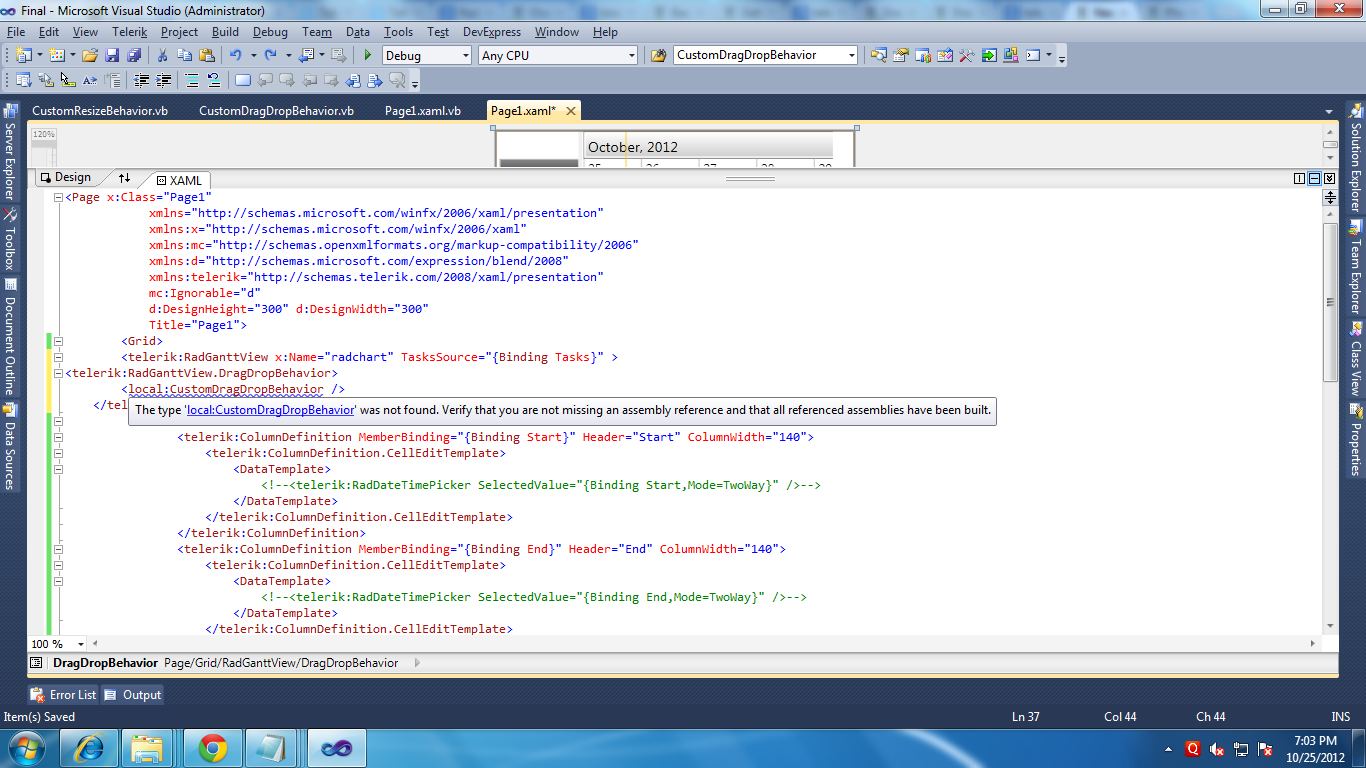Open the Error List panel
This screenshot has width=1366, height=768.
(64, 695)
